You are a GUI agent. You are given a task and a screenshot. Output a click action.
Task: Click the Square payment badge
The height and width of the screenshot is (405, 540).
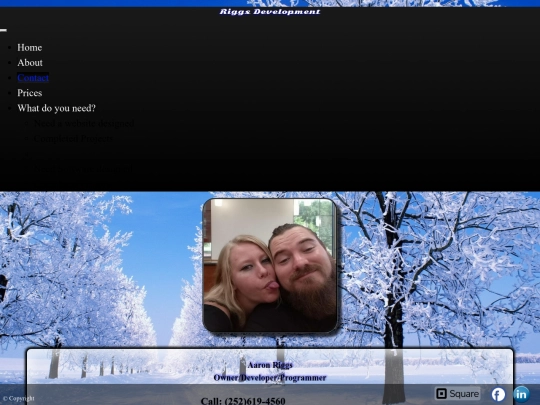point(457,394)
